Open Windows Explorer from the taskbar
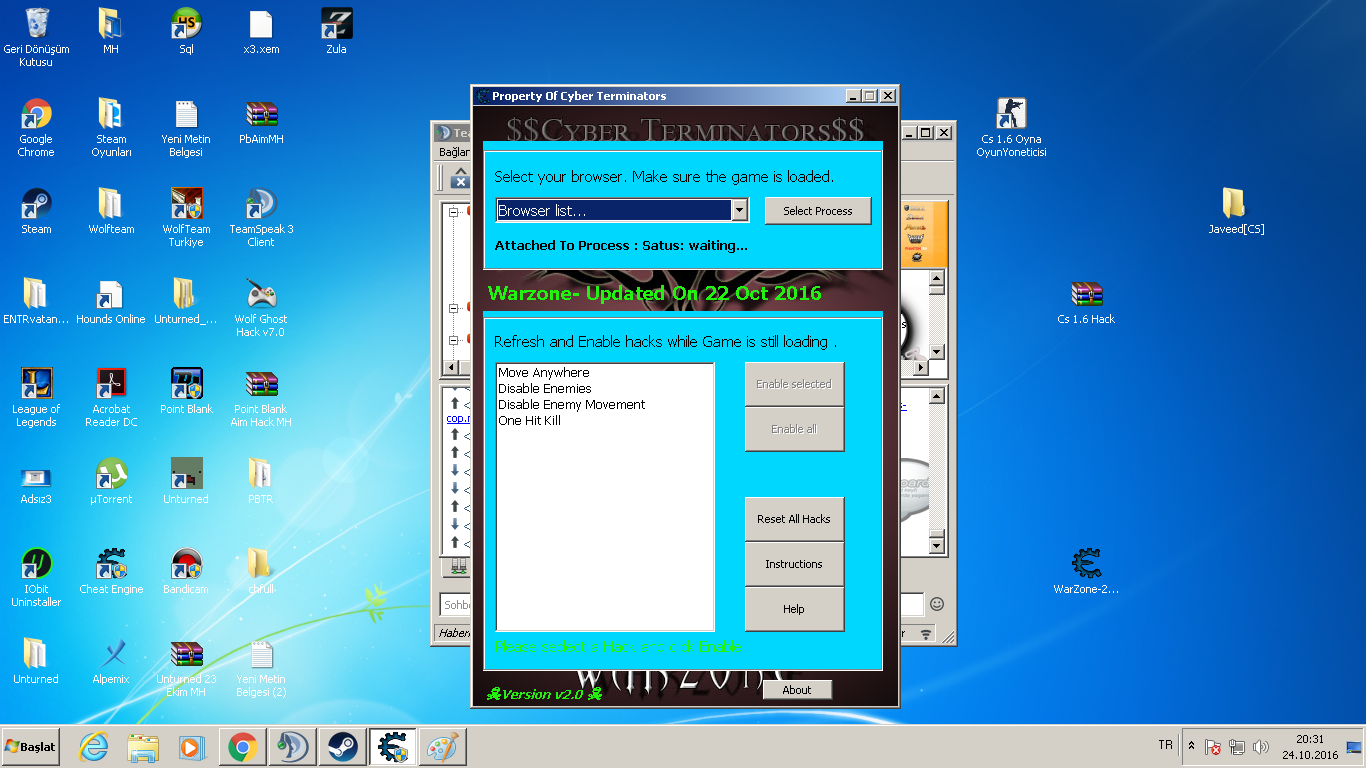This screenshot has width=1366, height=768. tap(144, 747)
